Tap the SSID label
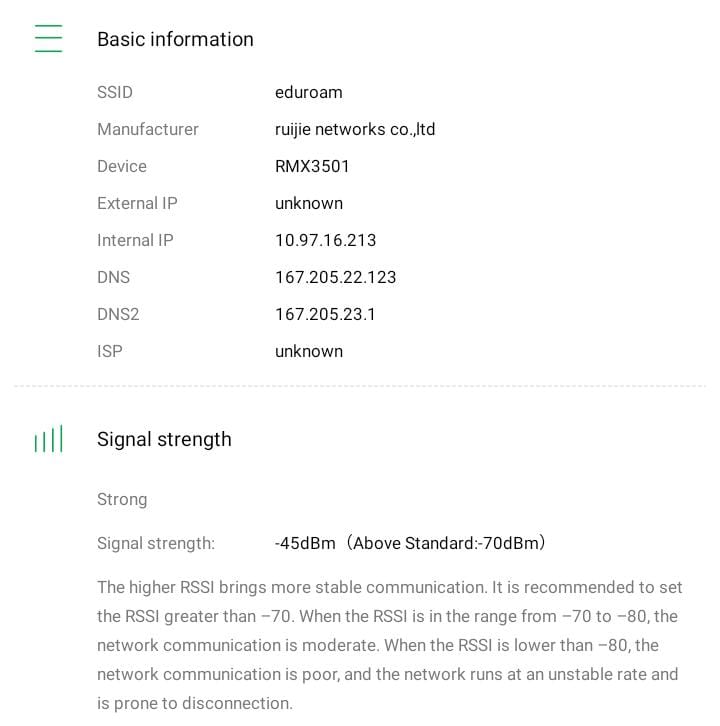Screen dimensions: 720x726 point(115,92)
